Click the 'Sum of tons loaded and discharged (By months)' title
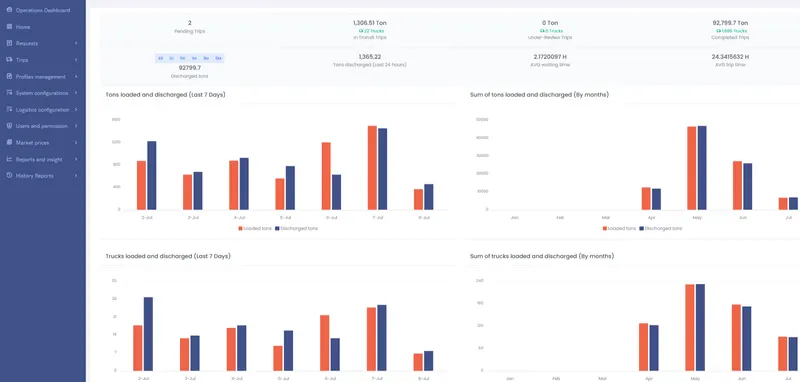 click(x=539, y=95)
